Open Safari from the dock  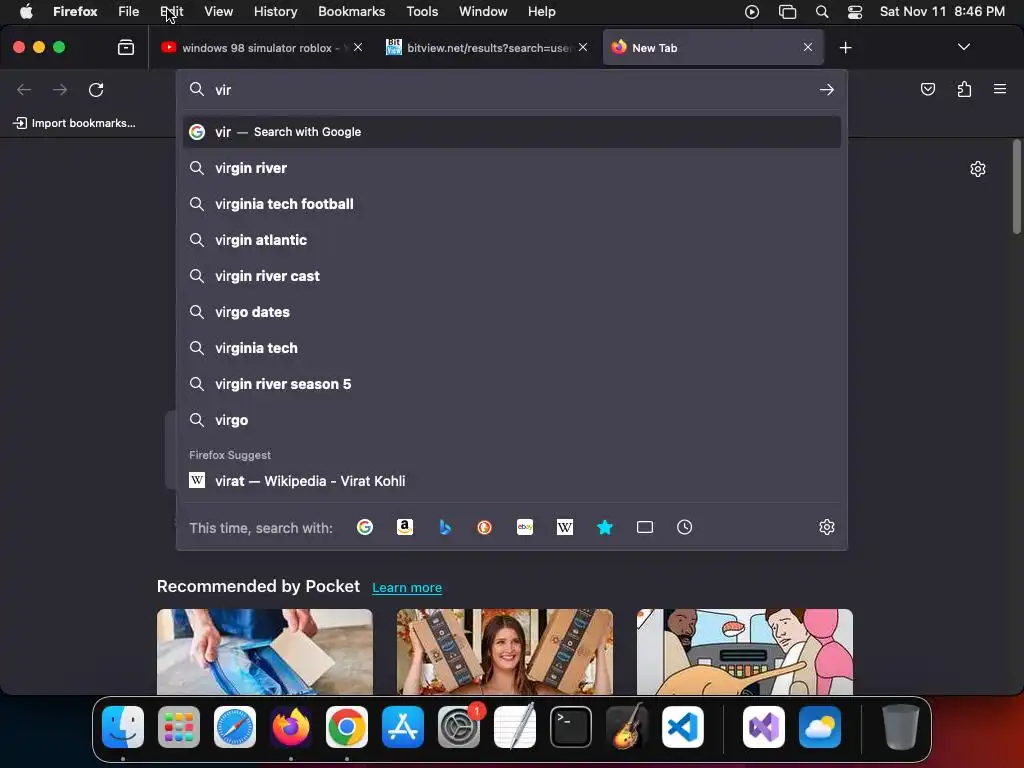pos(235,726)
